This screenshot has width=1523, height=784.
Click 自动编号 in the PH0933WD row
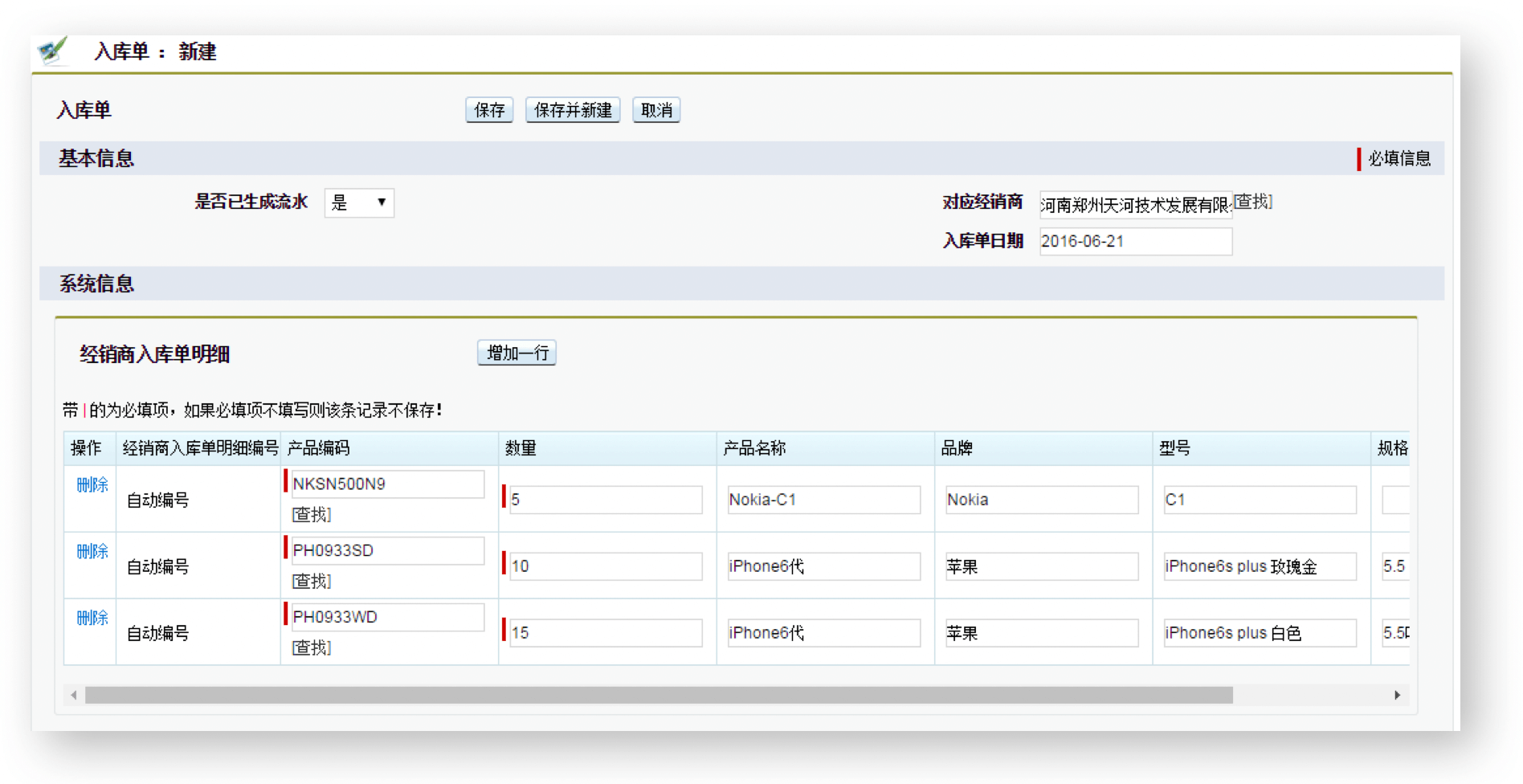coord(158,634)
